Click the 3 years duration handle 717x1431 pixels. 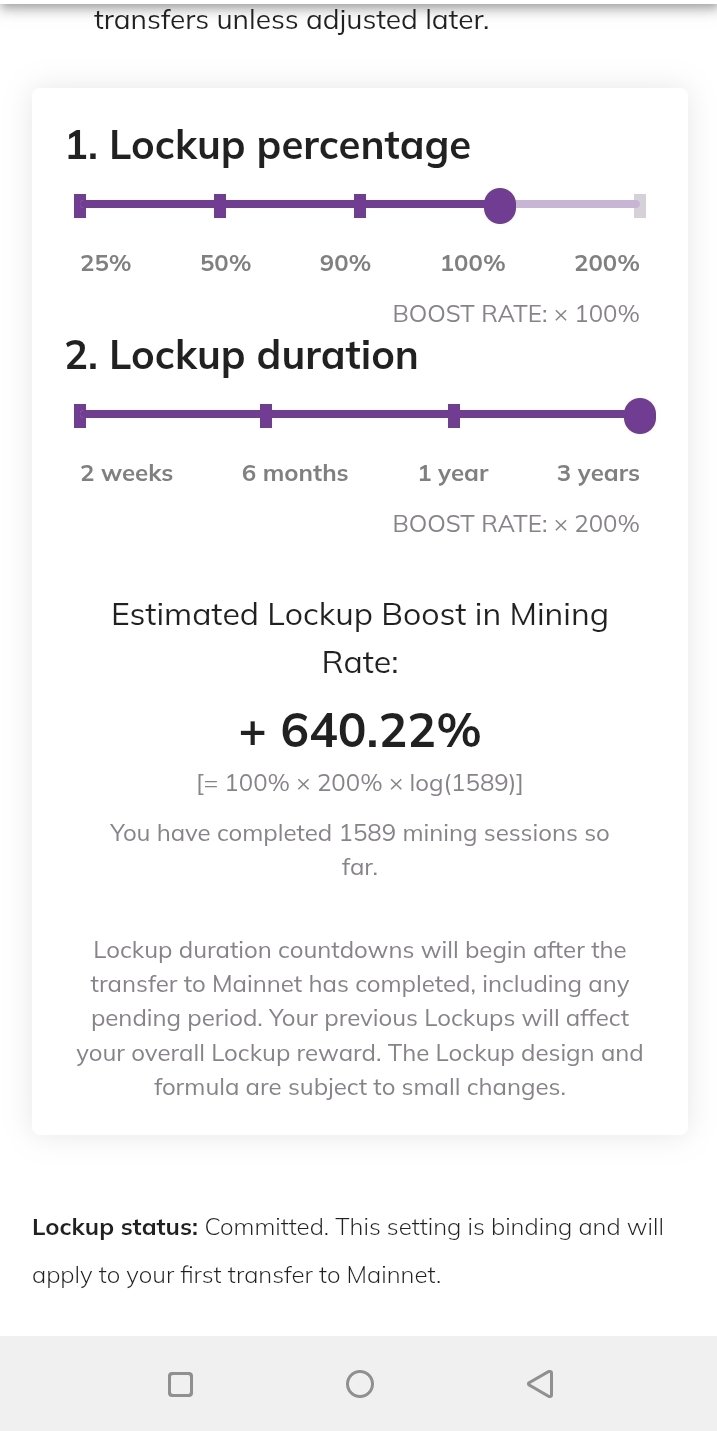(x=639, y=416)
